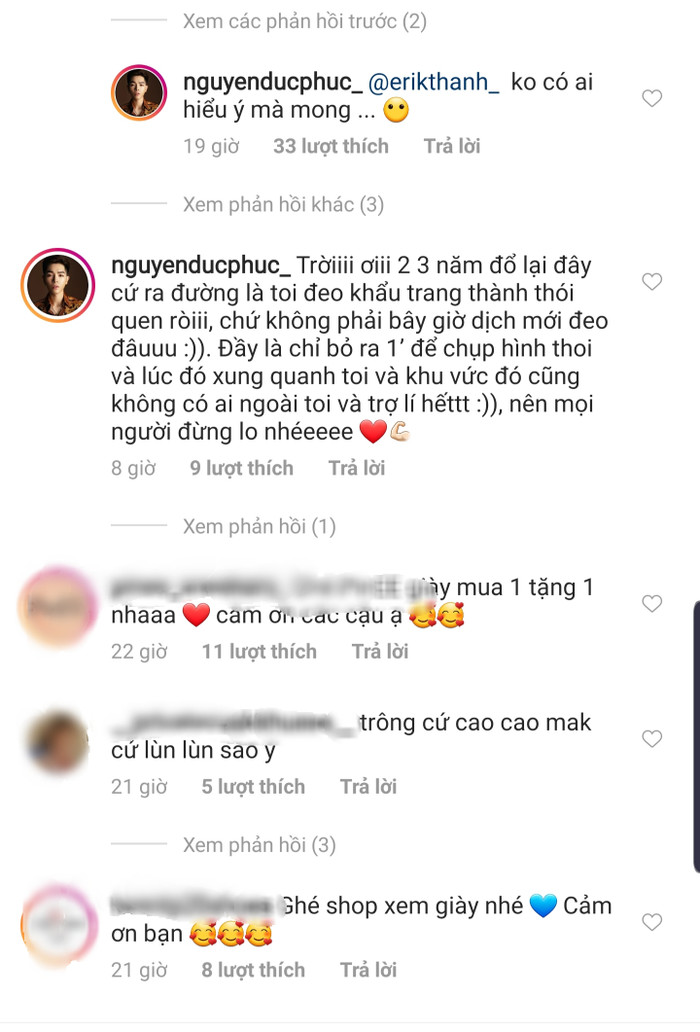Expand 'Xem phản hồi (1)' replies
This screenshot has height=1032, width=700.
coord(259,527)
